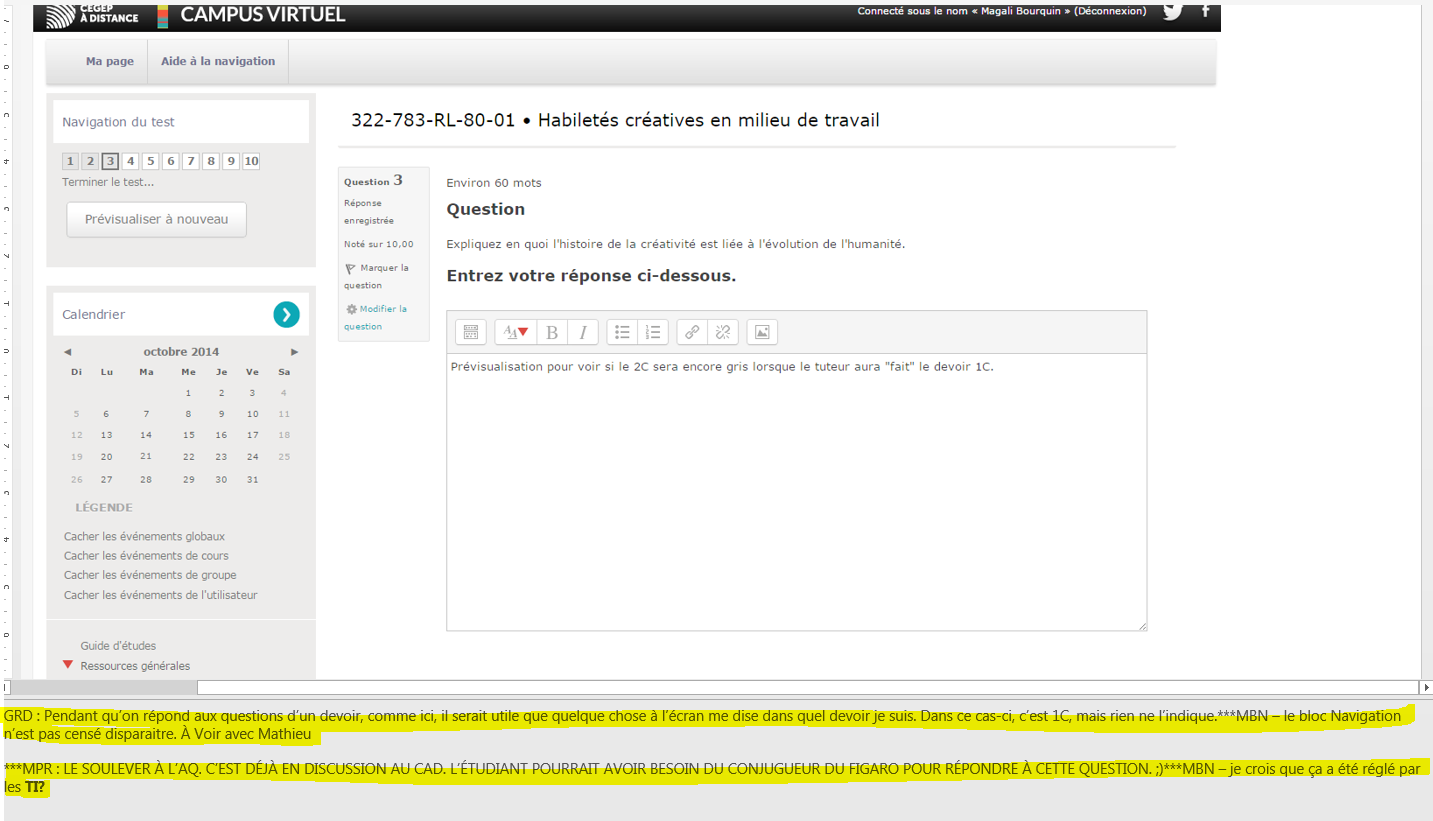Open the font style dropdown in the editor
The width and height of the screenshot is (1433, 821).
pyautogui.click(x=516, y=333)
